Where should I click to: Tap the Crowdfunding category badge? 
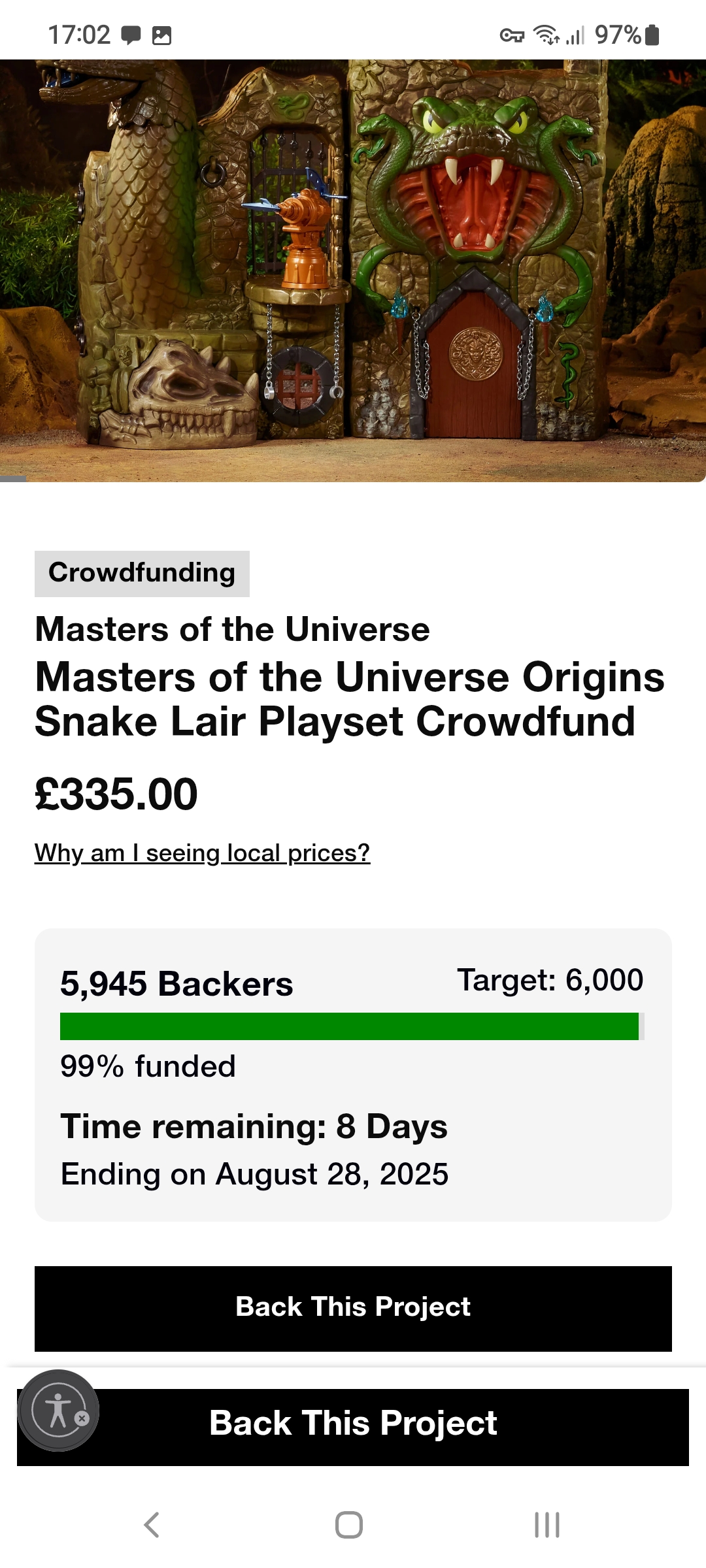[x=142, y=573]
